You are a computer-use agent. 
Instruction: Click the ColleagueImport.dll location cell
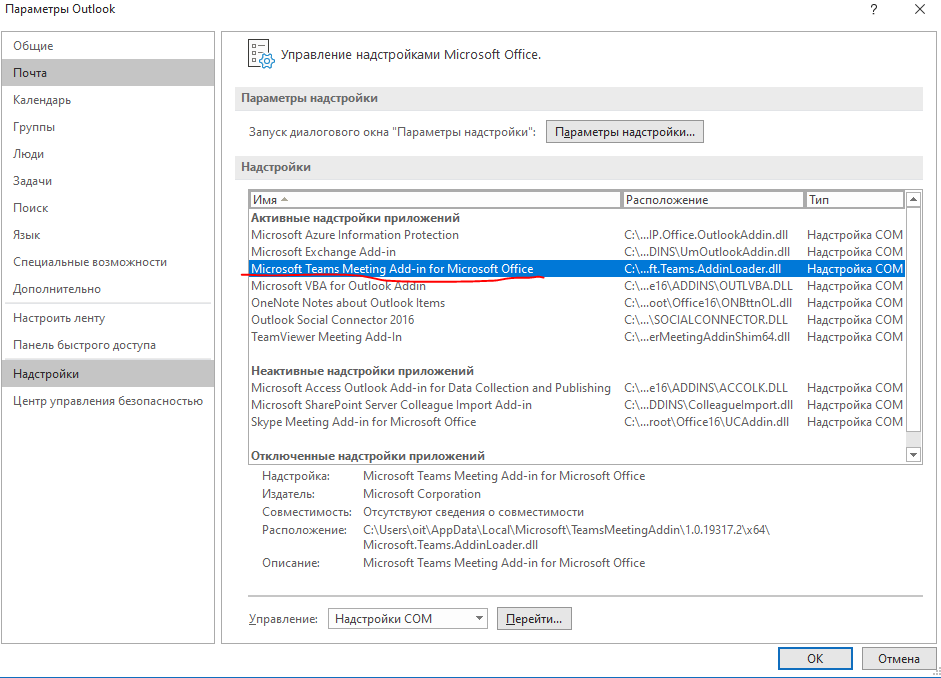pos(708,405)
